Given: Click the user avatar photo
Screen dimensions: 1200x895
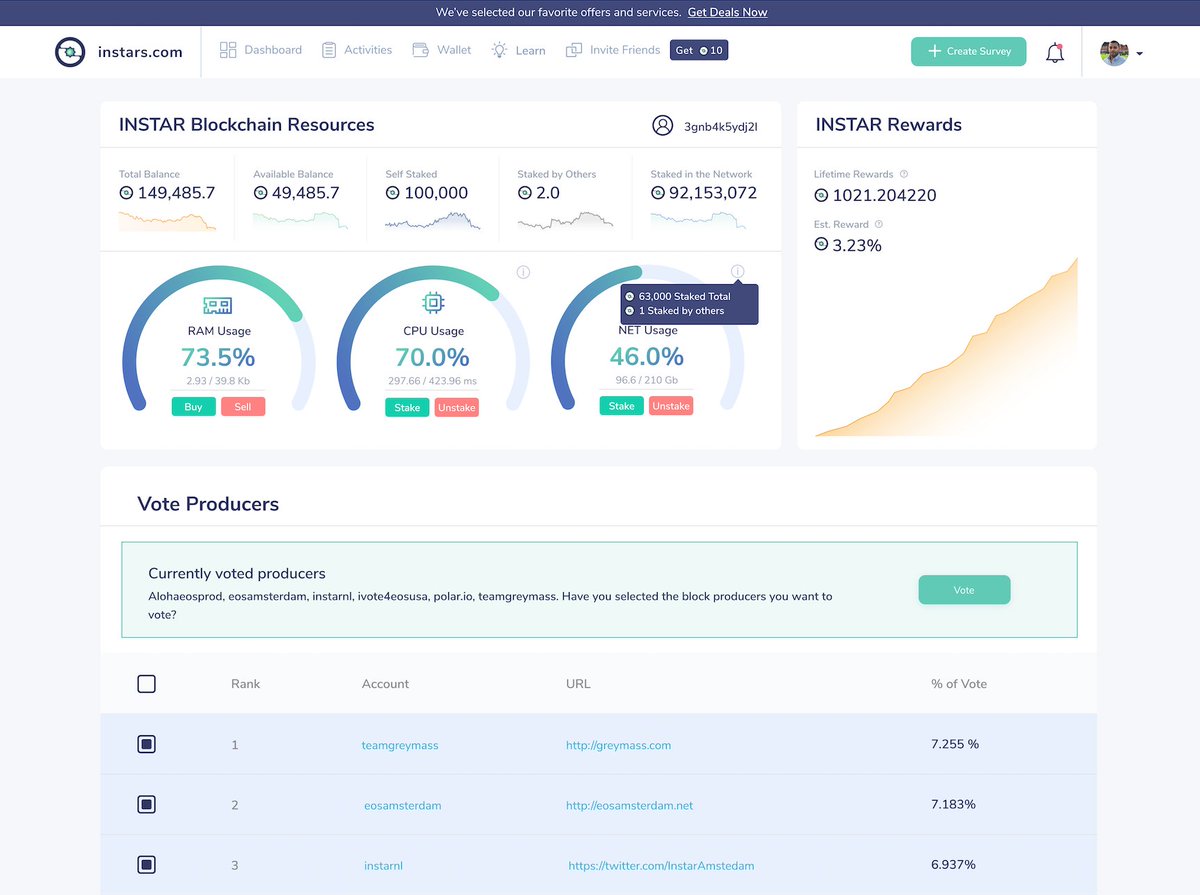Looking at the screenshot, I should [1114, 53].
